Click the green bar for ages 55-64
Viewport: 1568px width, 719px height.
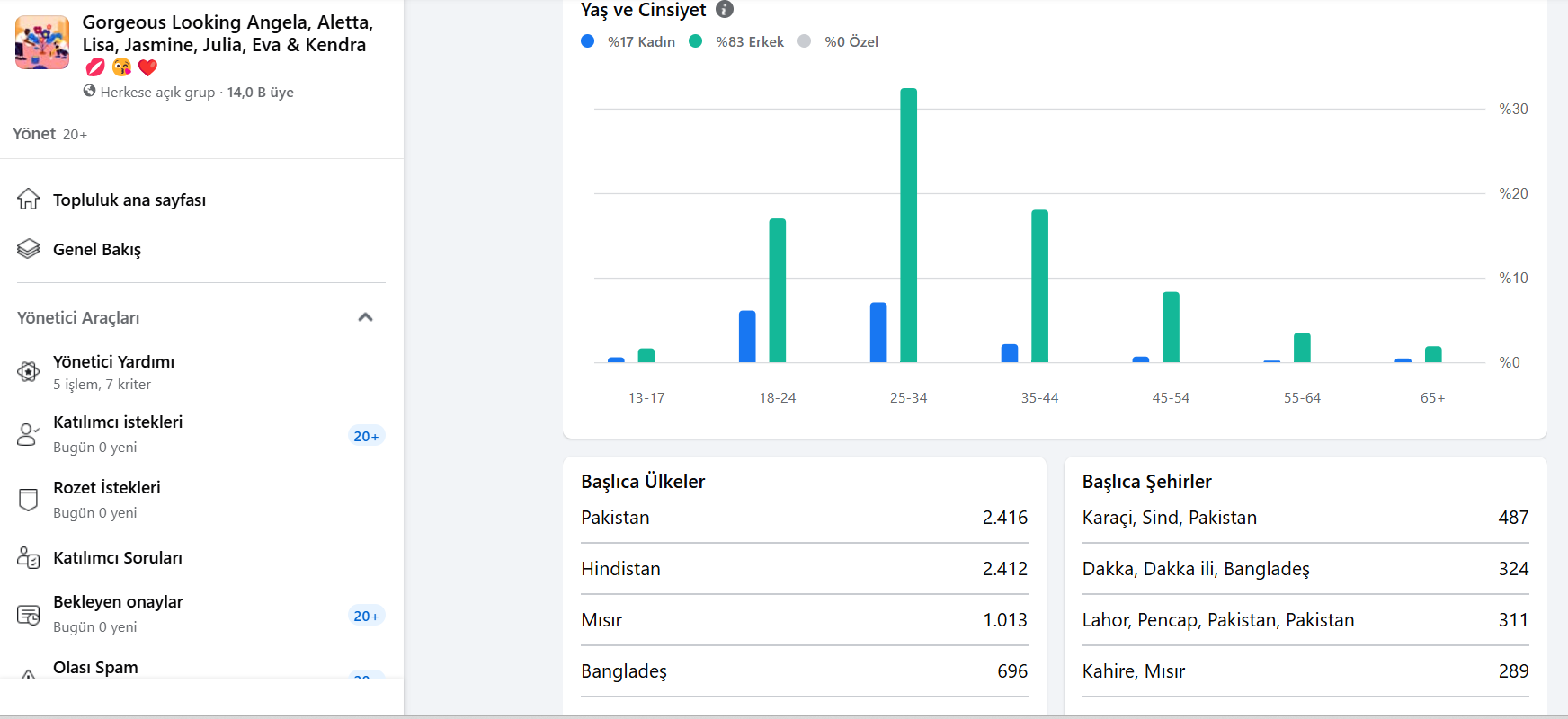1302,348
